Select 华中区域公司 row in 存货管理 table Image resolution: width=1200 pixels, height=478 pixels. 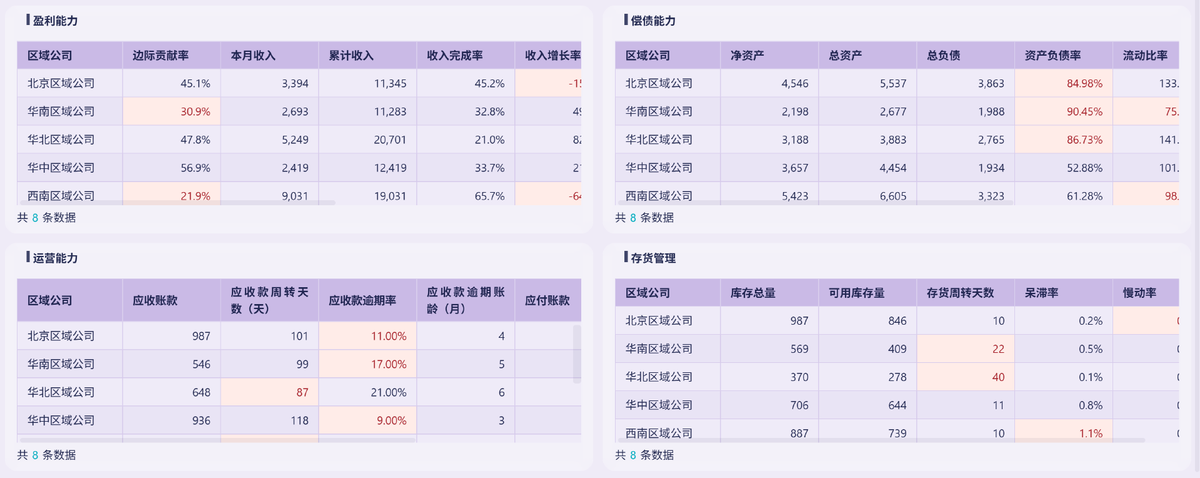click(659, 405)
